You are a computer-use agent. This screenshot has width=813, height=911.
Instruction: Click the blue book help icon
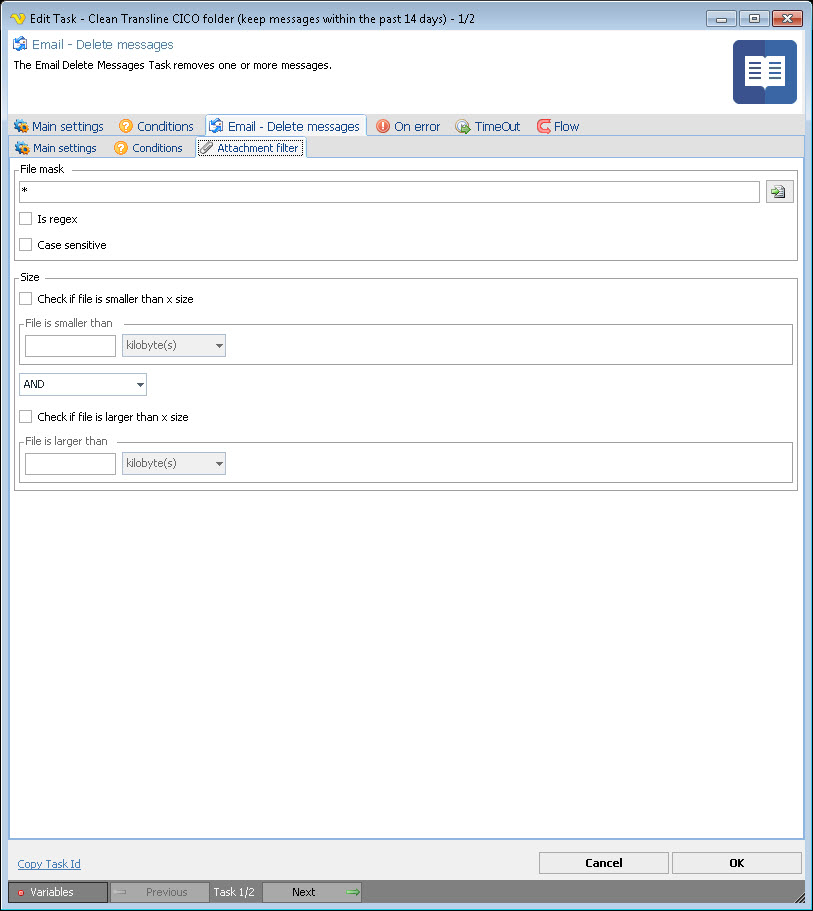pyautogui.click(x=764, y=72)
